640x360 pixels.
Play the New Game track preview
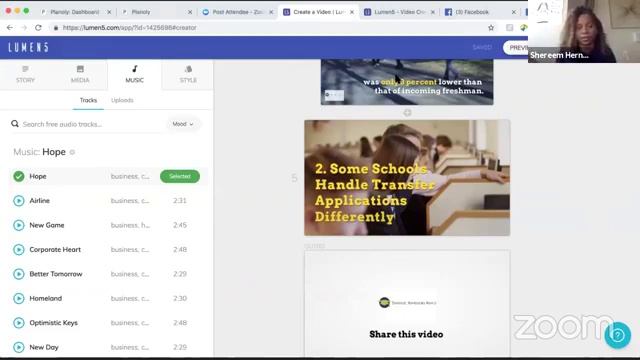click(x=19, y=225)
